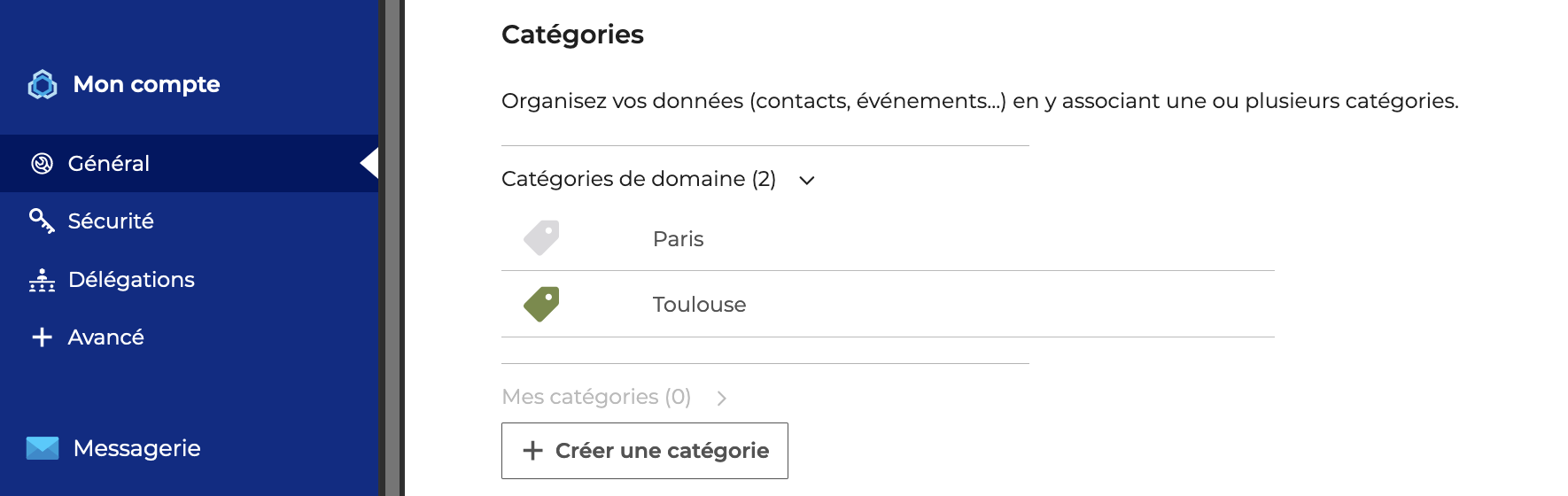Viewport: 1568px width, 496px height.
Task: Click Créer une catégorie button
Action: 645,451
